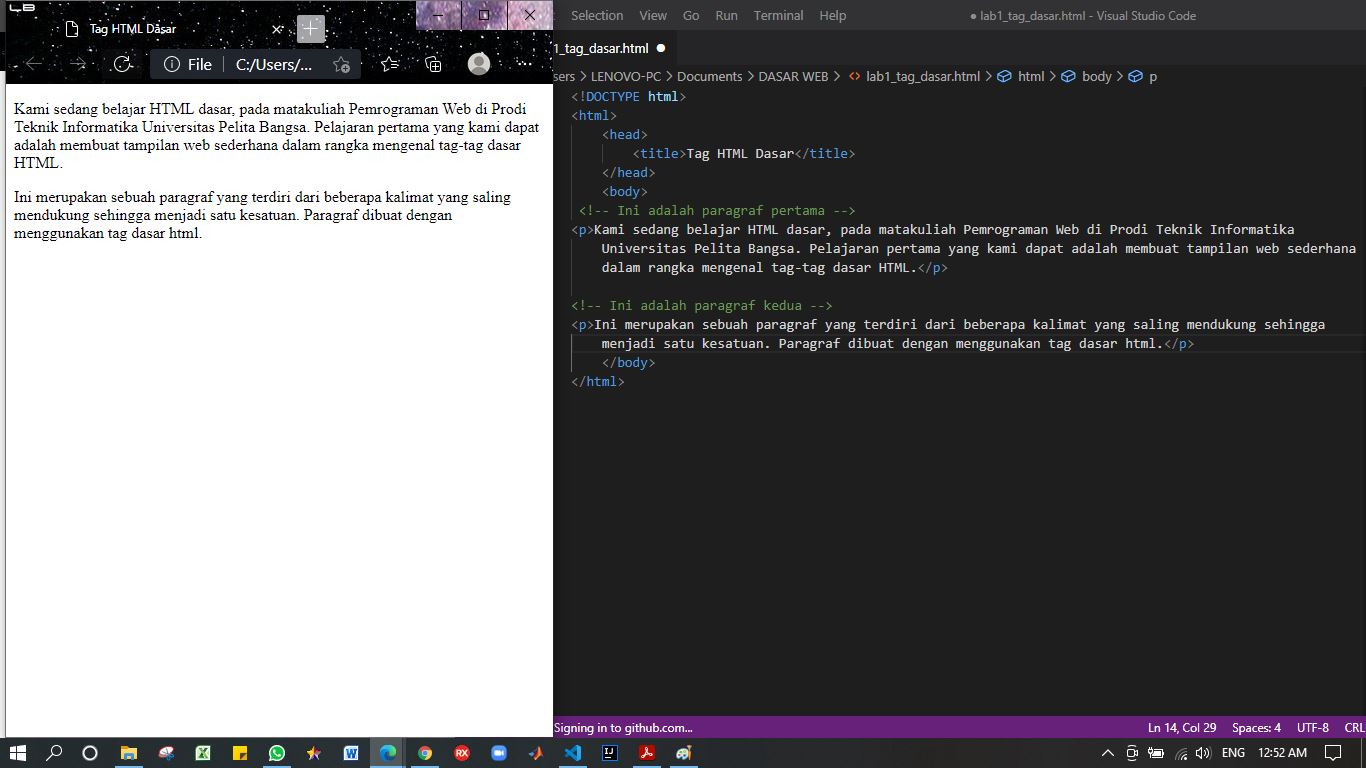Open p symbol breadcrumb
The image size is (1366, 768).
point(1143,76)
